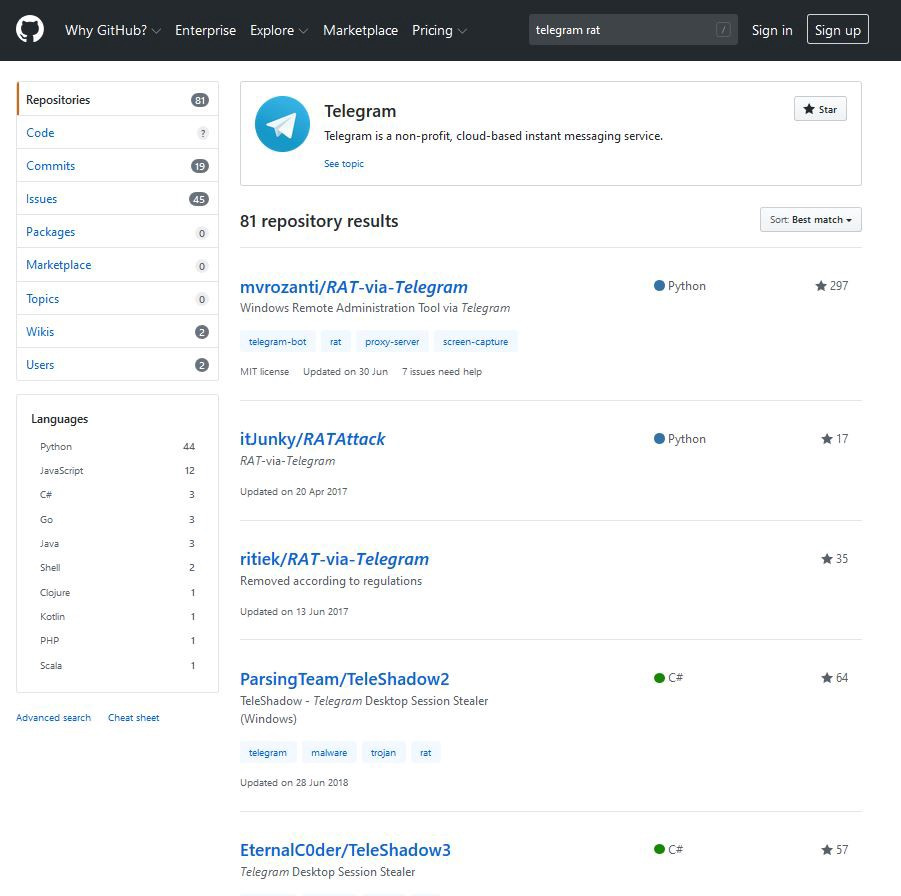Click star count of ParsingTeam/TeleShadow2
Image resolution: width=901 pixels, height=896 pixels.
[x=835, y=678]
